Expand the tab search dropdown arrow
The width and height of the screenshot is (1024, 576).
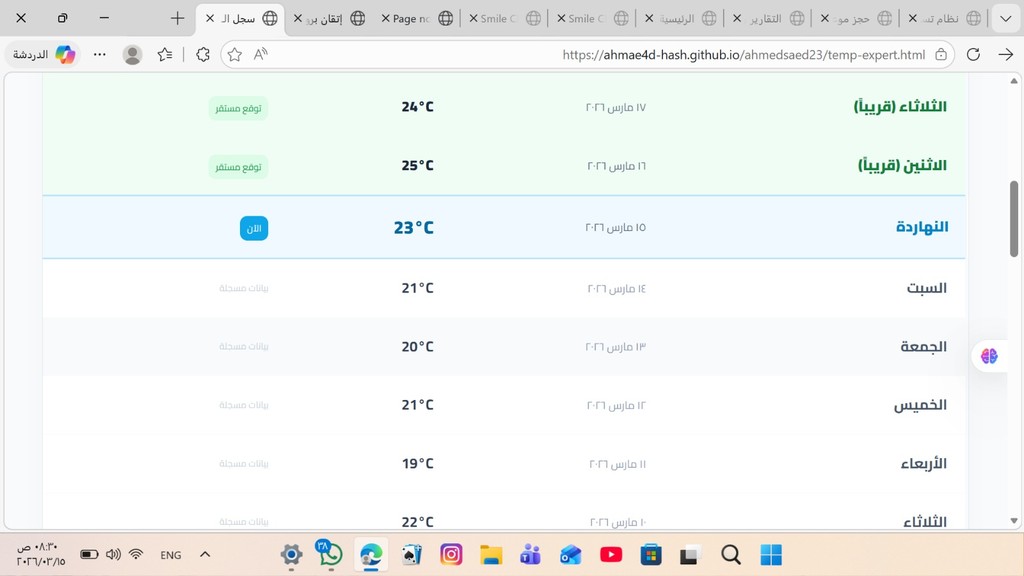pos(1005,18)
